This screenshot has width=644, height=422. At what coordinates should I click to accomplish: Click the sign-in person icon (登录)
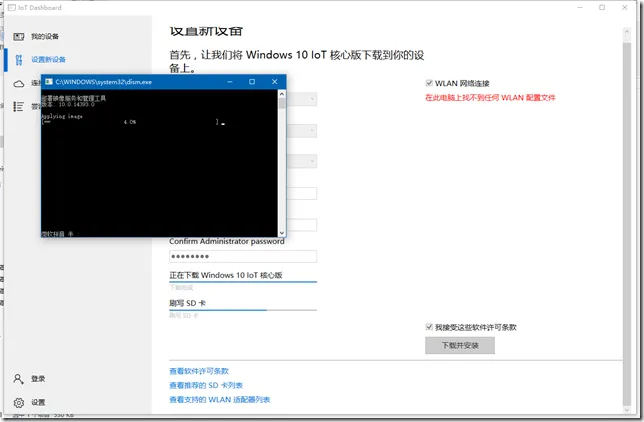point(18,378)
